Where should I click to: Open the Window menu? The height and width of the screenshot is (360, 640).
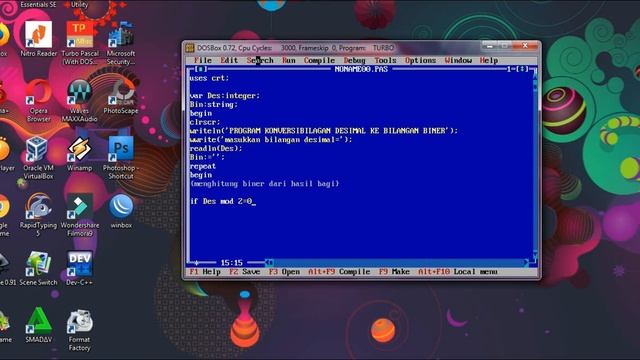(458, 60)
